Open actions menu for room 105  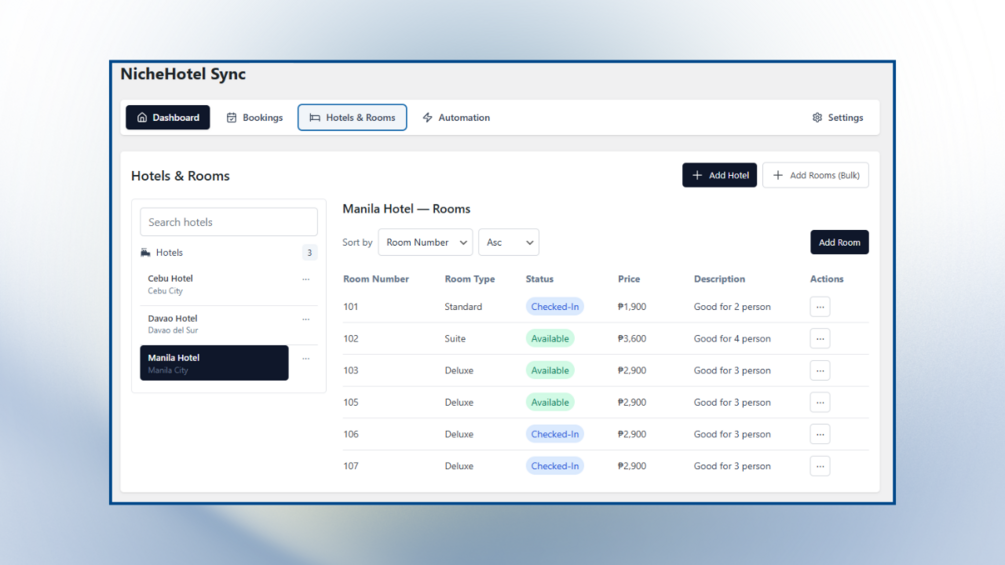click(x=820, y=402)
